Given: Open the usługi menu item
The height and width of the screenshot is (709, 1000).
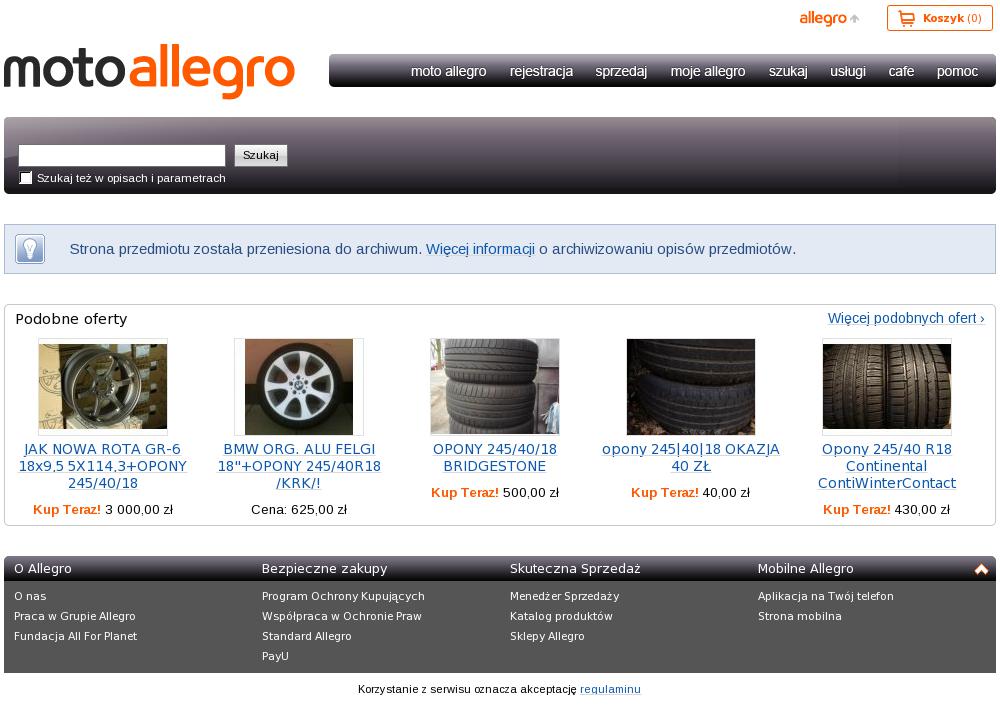Looking at the screenshot, I should click(848, 71).
